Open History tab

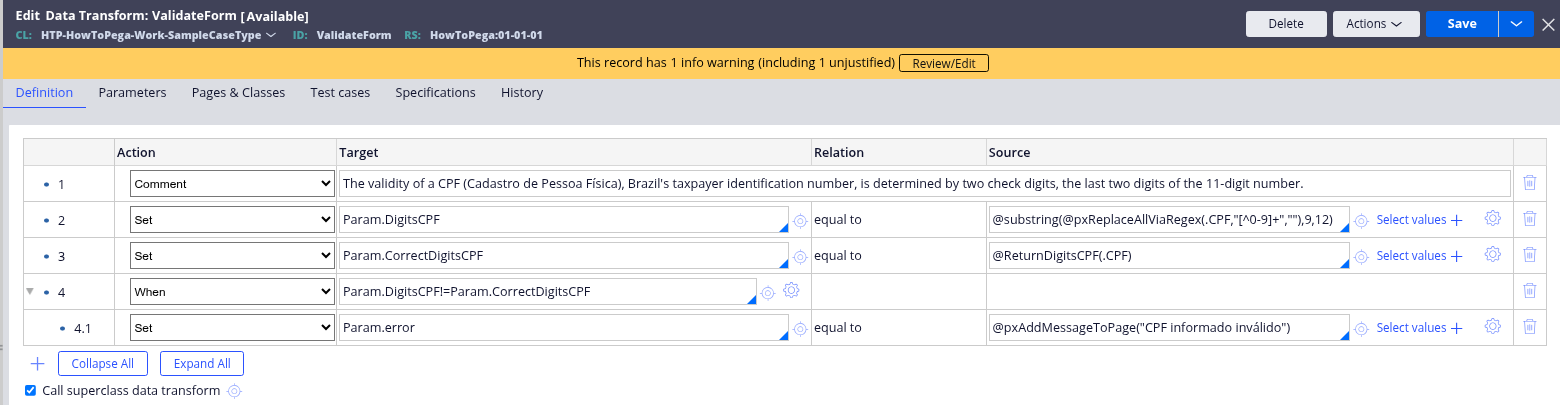[x=522, y=92]
